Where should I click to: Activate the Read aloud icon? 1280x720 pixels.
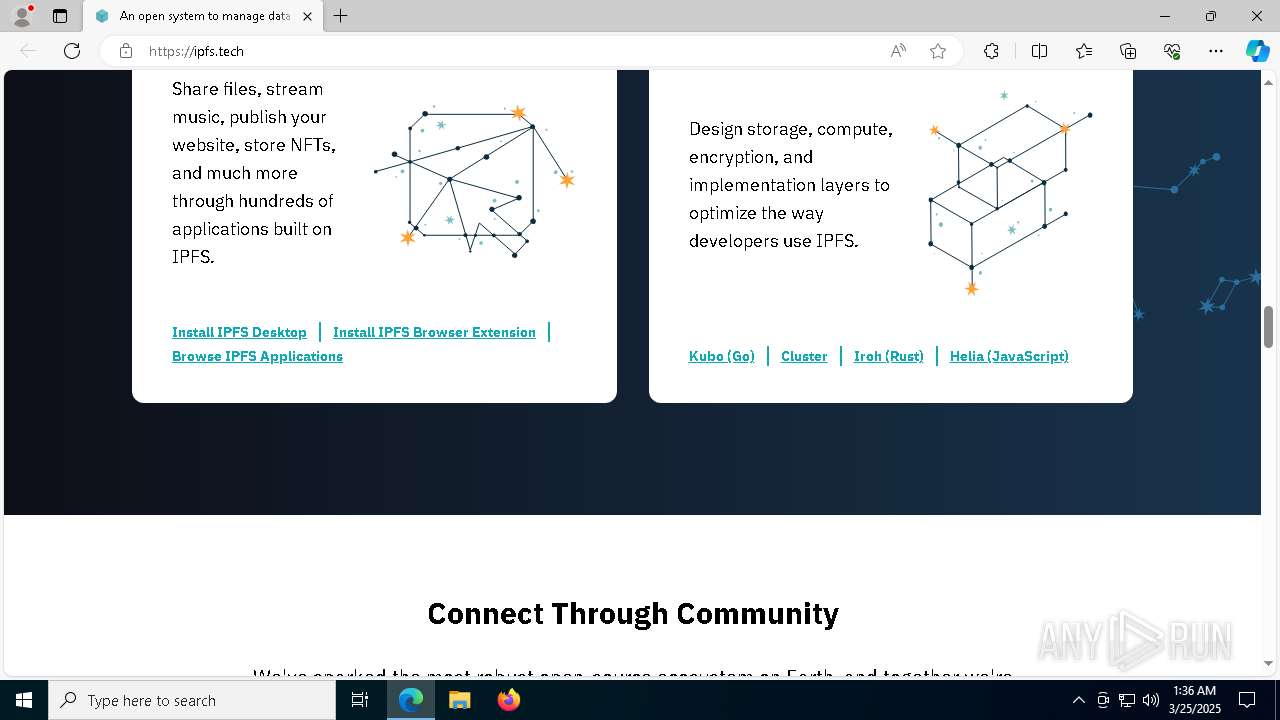point(898,51)
